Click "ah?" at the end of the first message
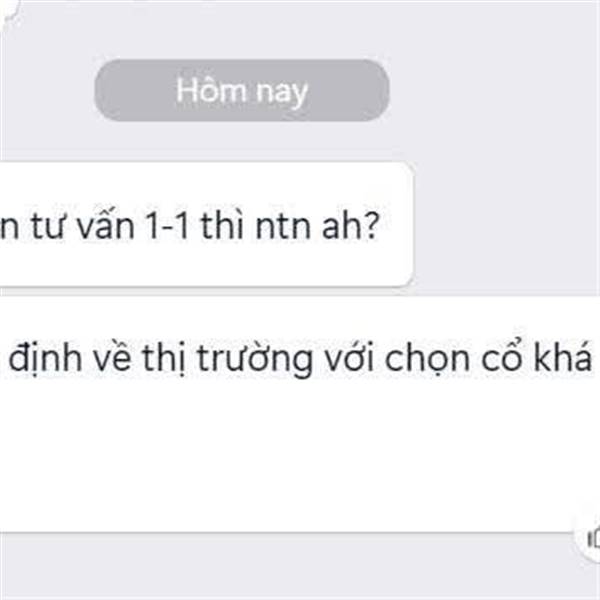600x600 pixels. tap(351, 225)
